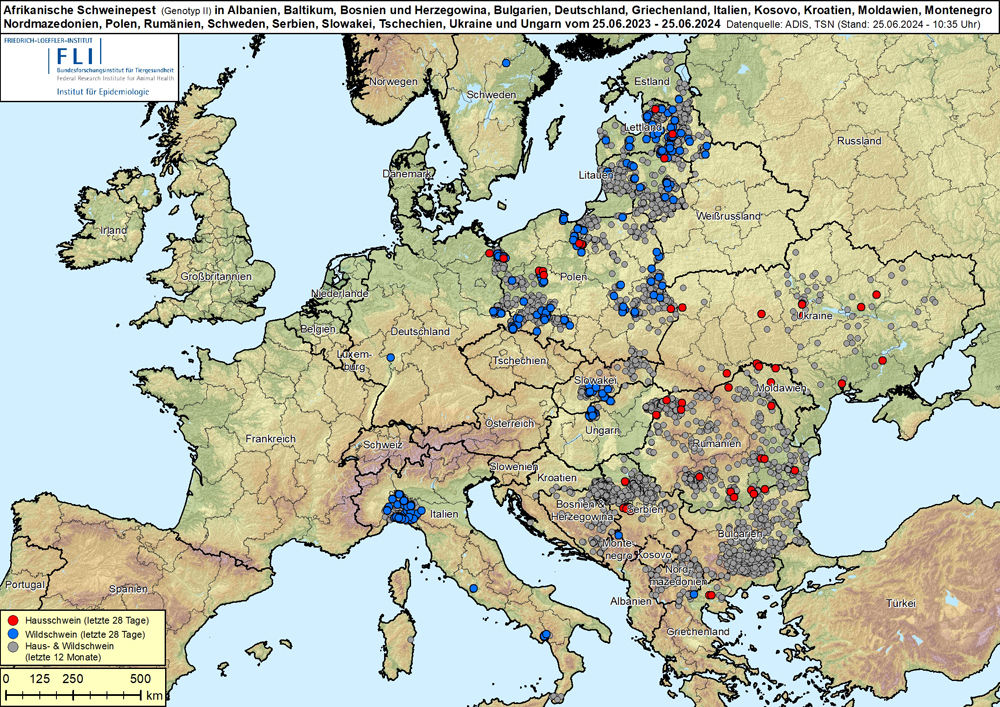1000x707 pixels.
Task: Click the red Hausschwein legend dot
Action: coord(11,622)
